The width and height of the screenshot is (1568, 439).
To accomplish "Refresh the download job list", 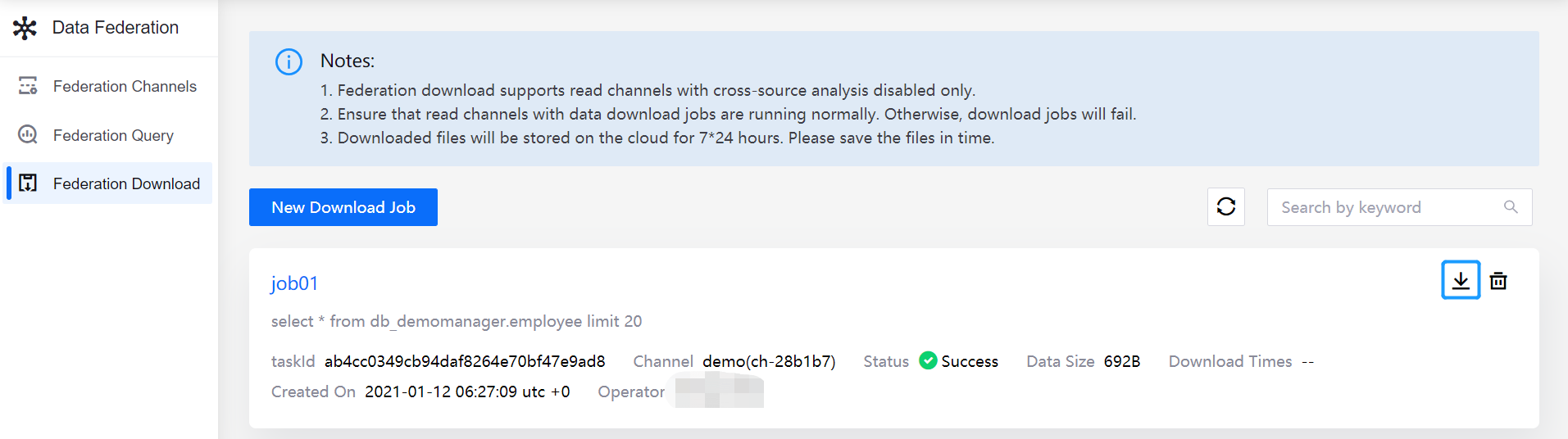I will pyautogui.click(x=1225, y=206).
